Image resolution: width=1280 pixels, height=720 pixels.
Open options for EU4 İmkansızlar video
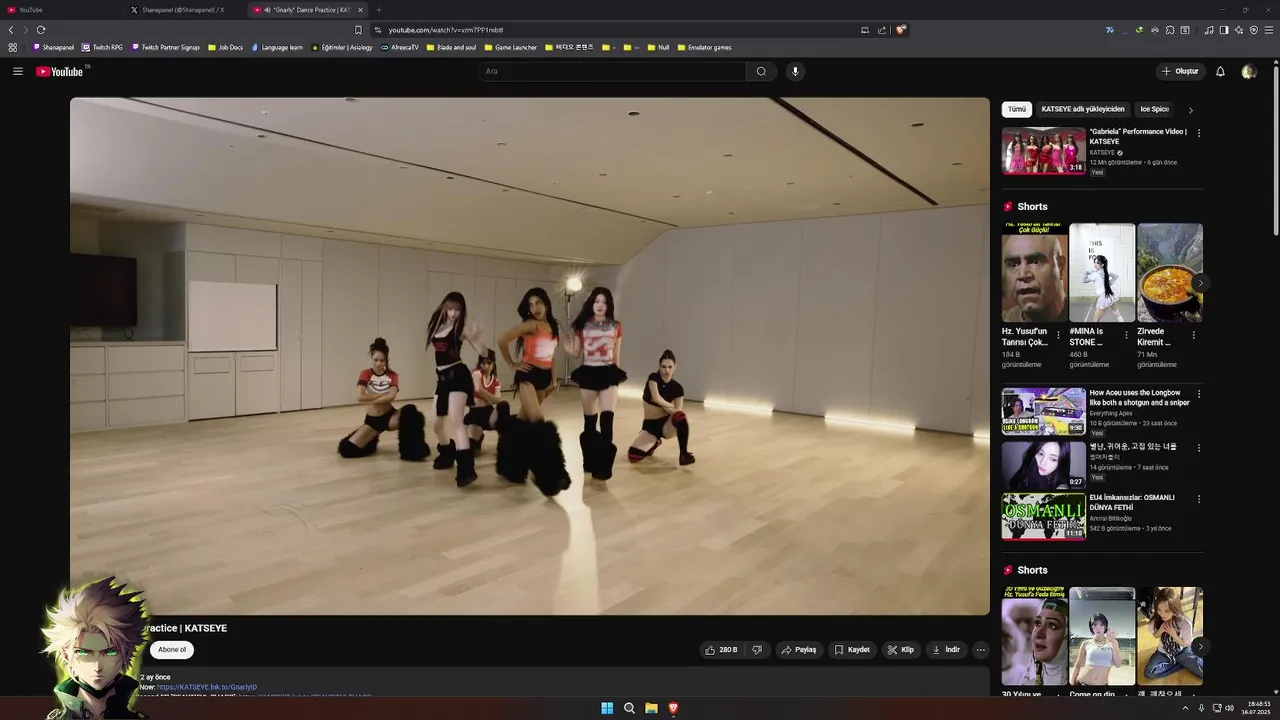pos(1199,499)
